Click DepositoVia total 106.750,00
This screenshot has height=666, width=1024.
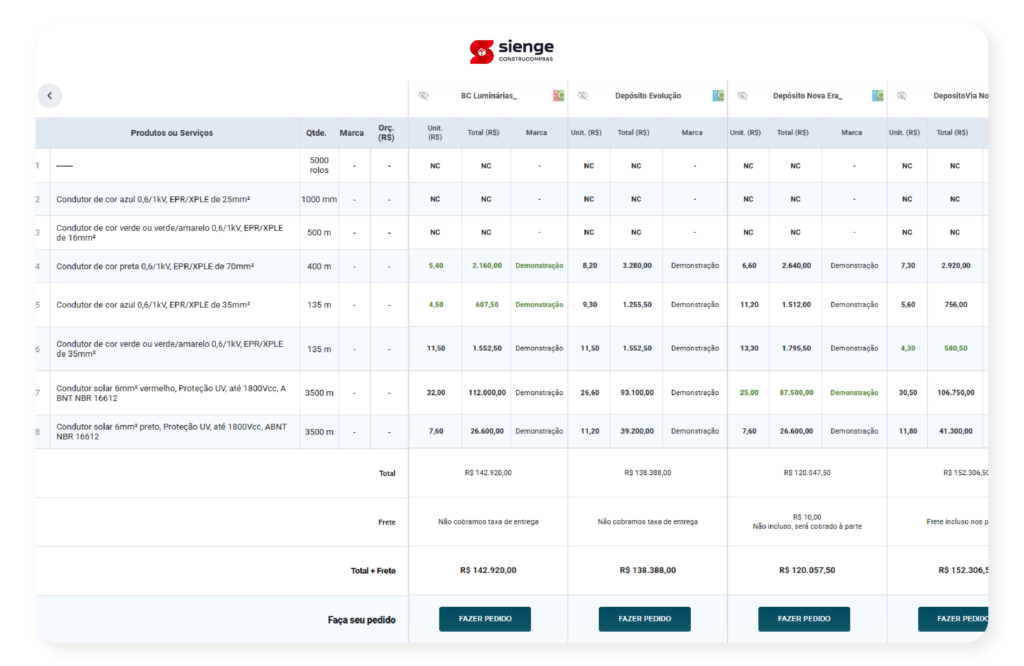[955, 392]
